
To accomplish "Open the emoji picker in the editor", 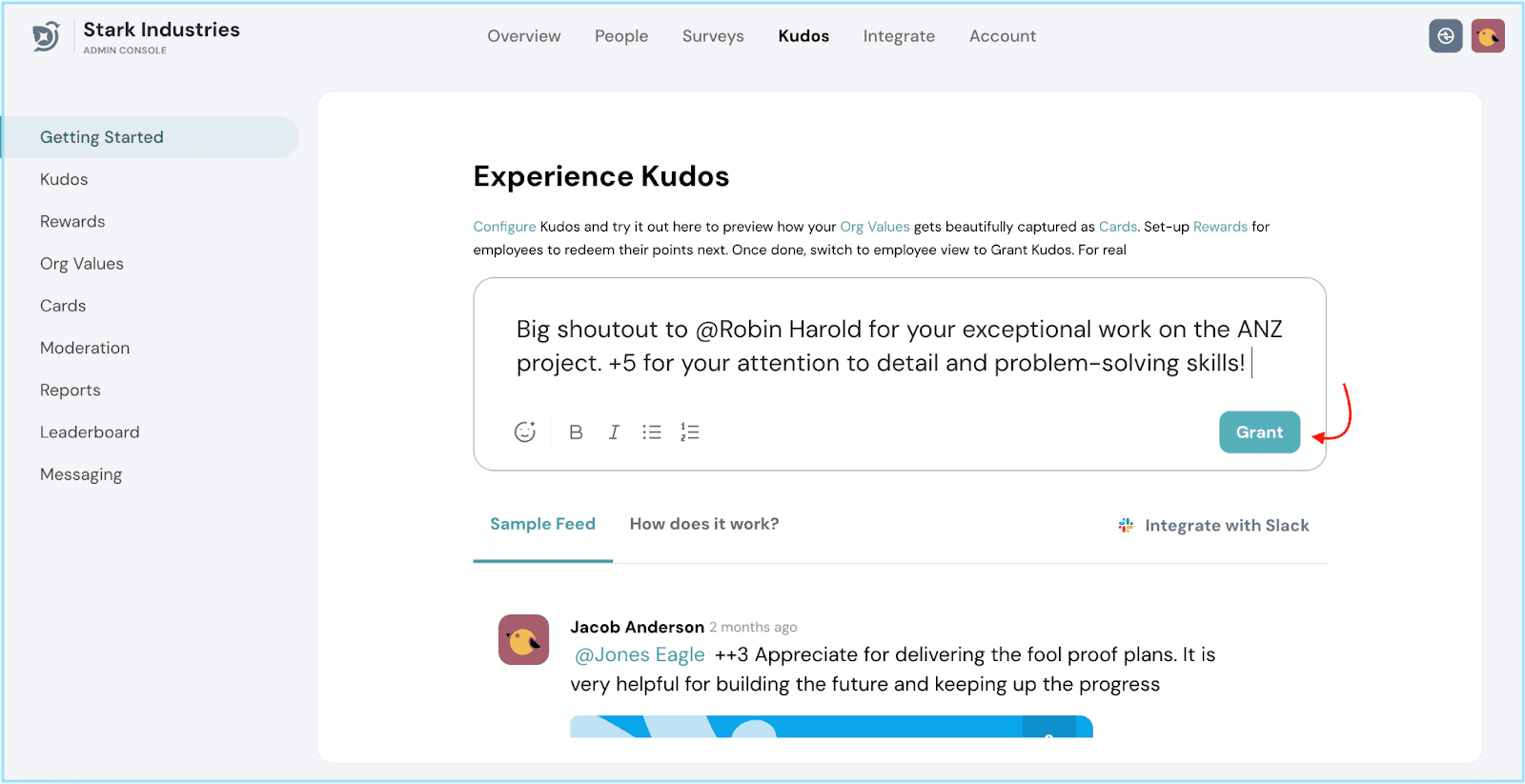I will click(x=524, y=432).
